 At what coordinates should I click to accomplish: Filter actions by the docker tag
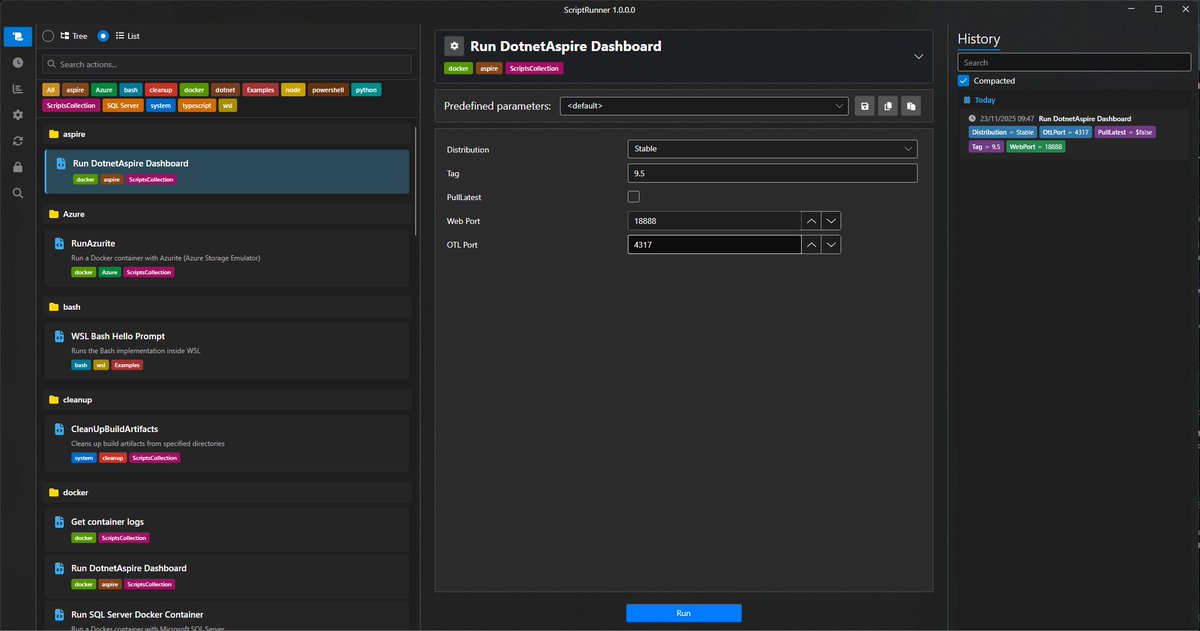pyautogui.click(x=194, y=90)
